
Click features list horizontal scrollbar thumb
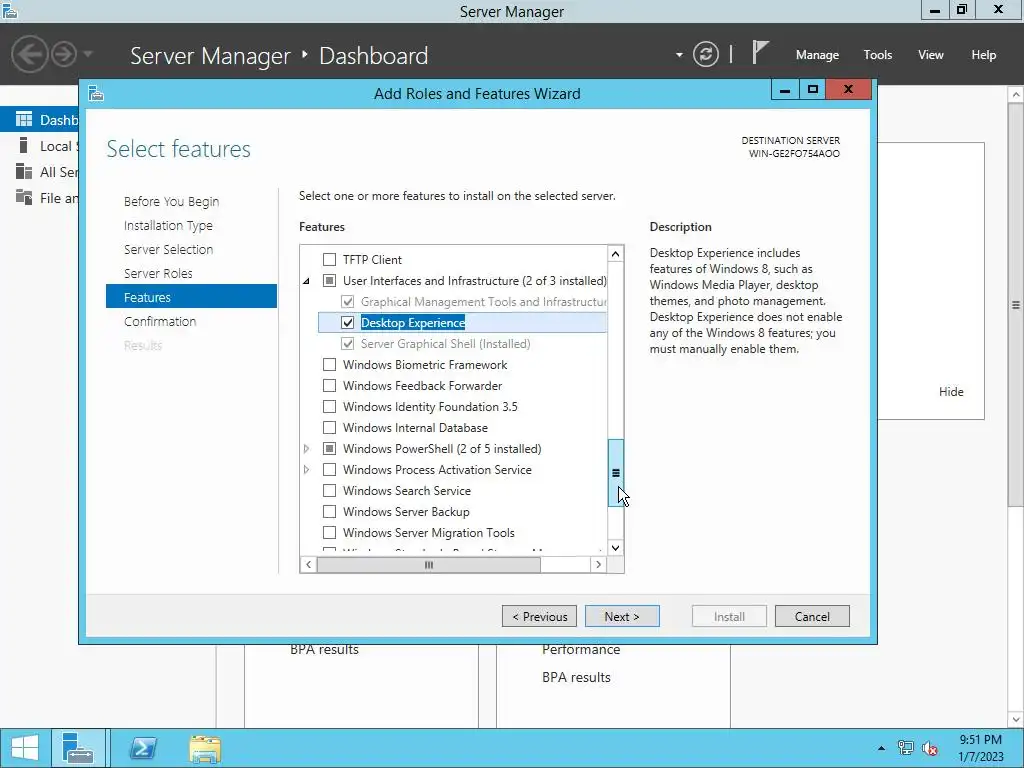point(428,564)
